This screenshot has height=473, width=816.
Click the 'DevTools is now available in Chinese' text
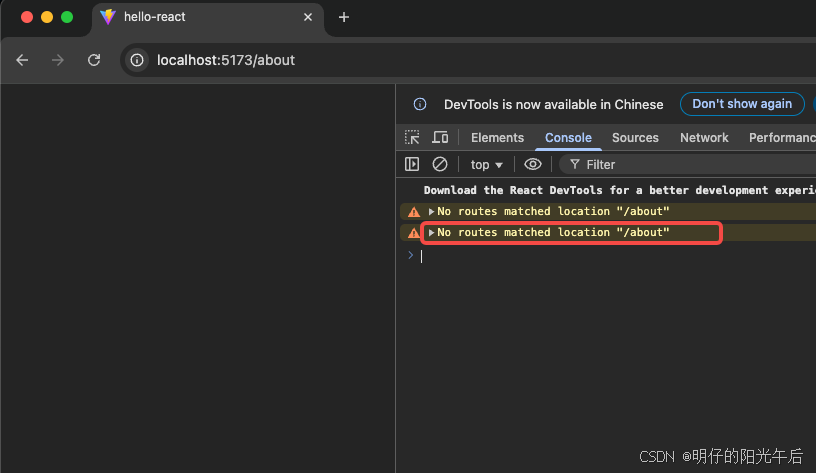click(x=553, y=105)
